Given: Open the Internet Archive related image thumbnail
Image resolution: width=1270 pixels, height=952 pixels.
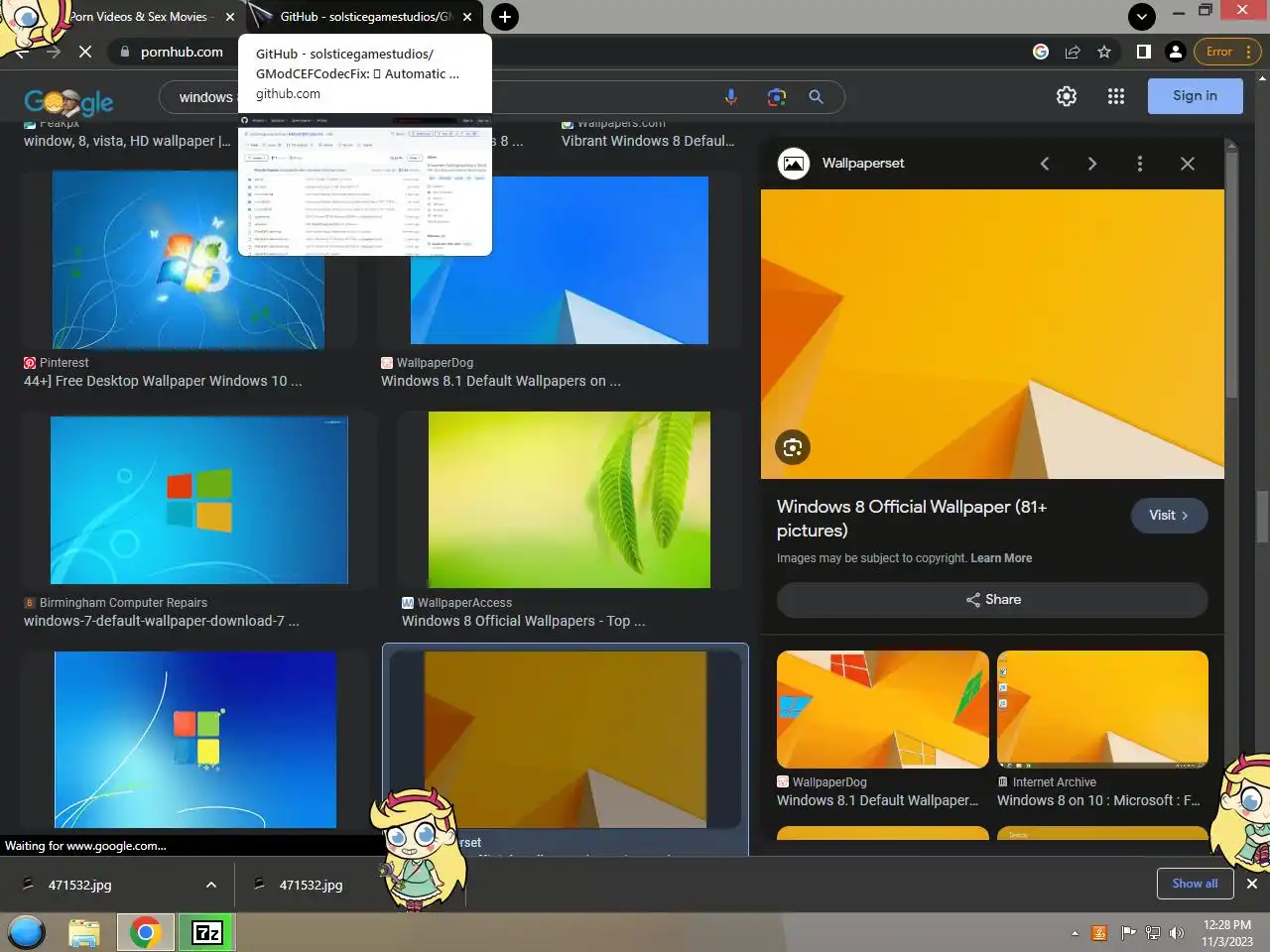Looking at the screenshot, I should point(1102,709).
